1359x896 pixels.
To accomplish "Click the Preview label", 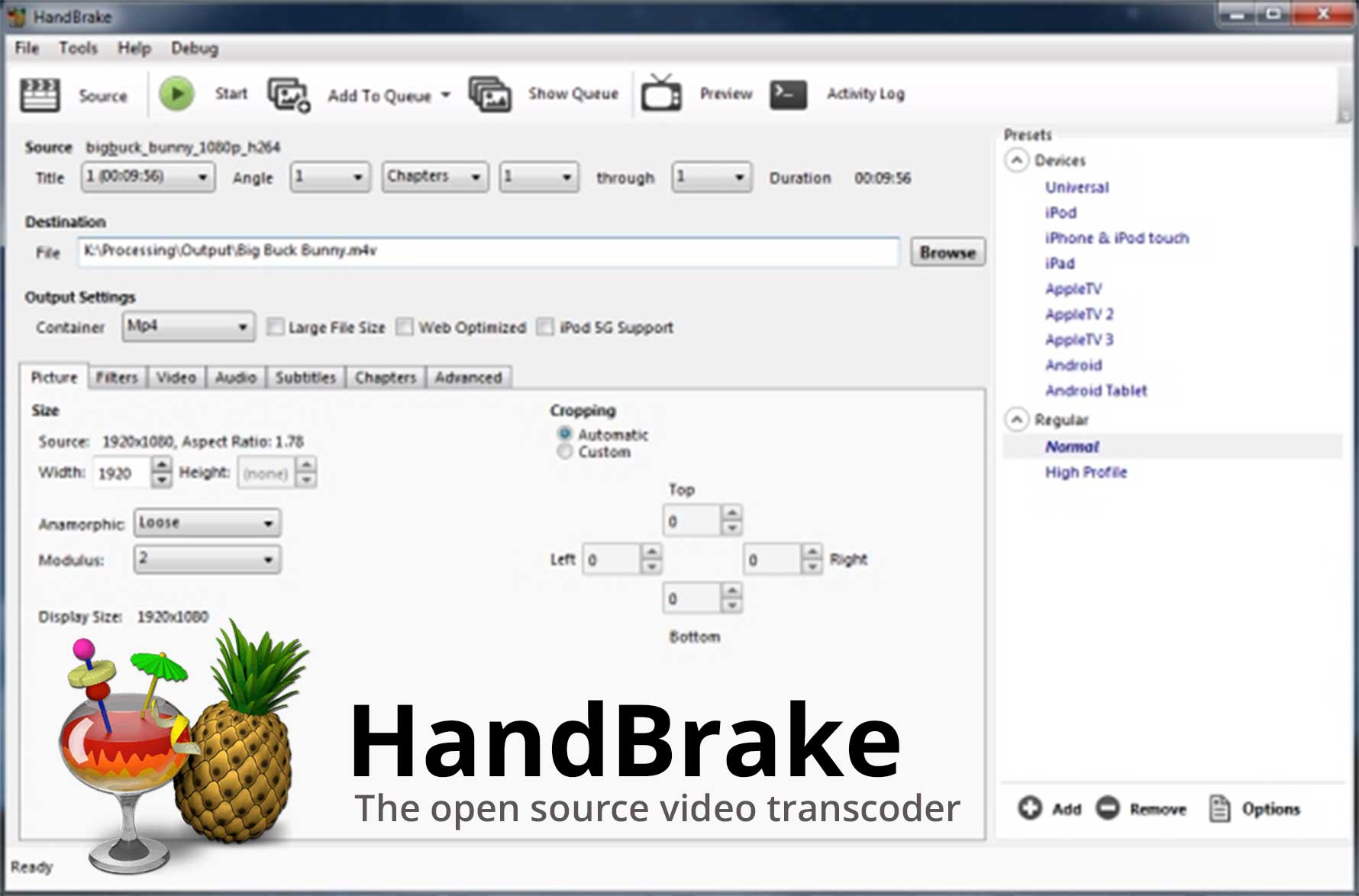I will pyautogui.click(x=726, y=93).
